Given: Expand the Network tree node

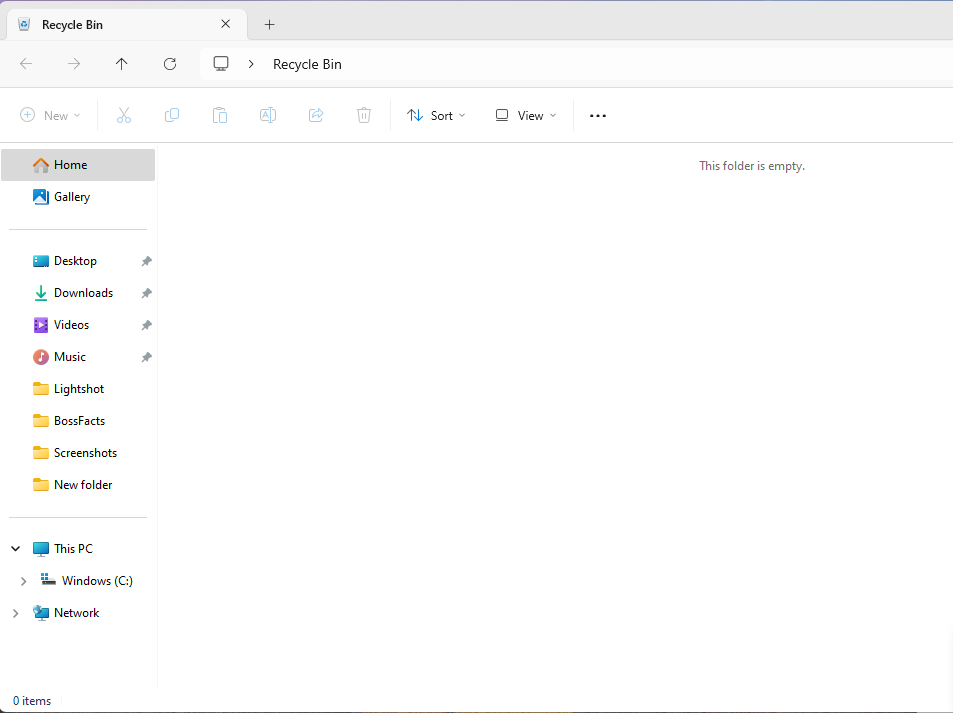Looking at the screenshot, I should coord(15,613).
